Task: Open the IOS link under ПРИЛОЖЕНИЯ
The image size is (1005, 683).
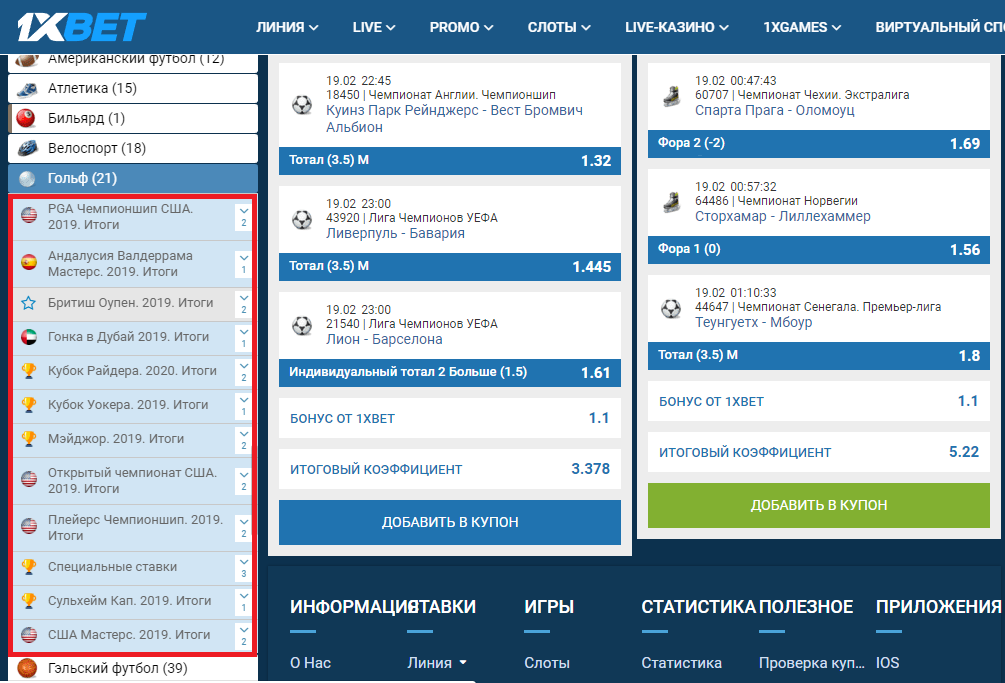Action: pos(887,663)
